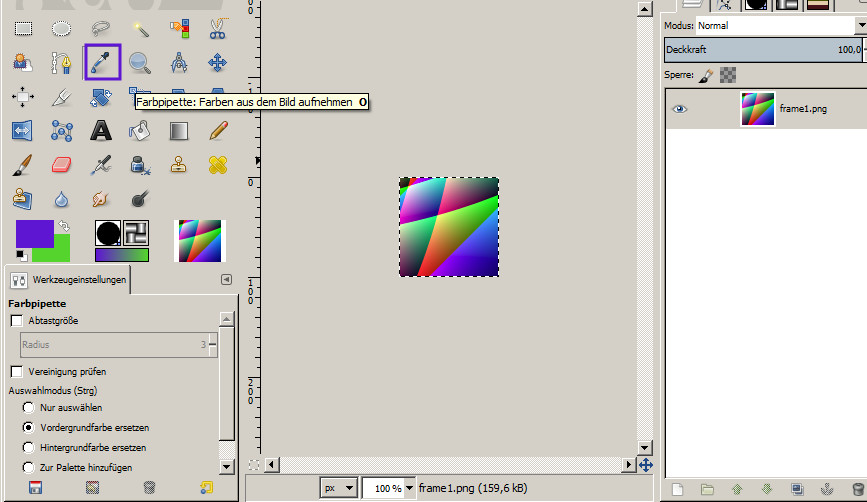This screenshot has width=867, height=502.
Task: Activate the Eraser tool
Action: click(61, 165)
